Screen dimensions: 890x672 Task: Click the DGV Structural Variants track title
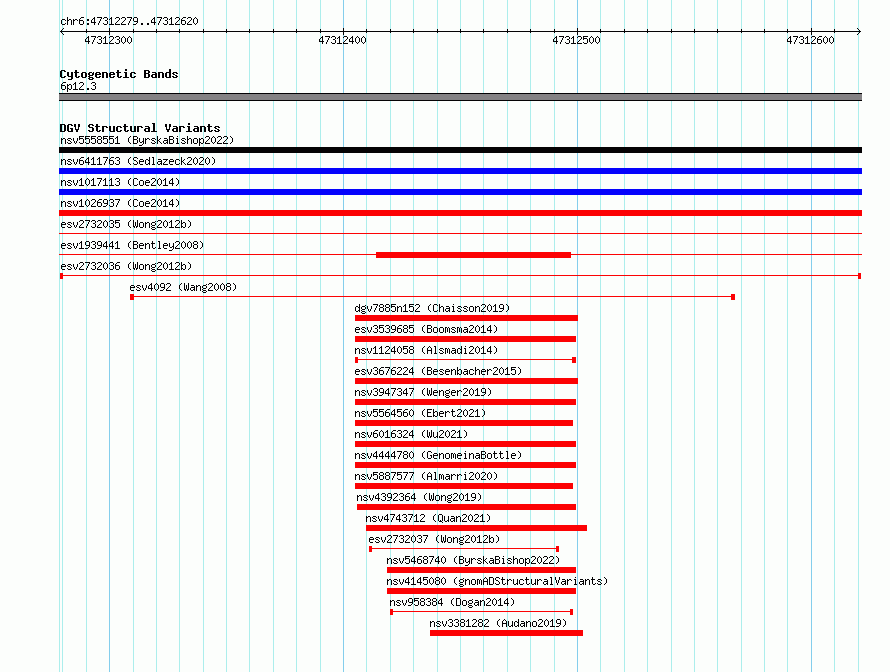(140, 128)
